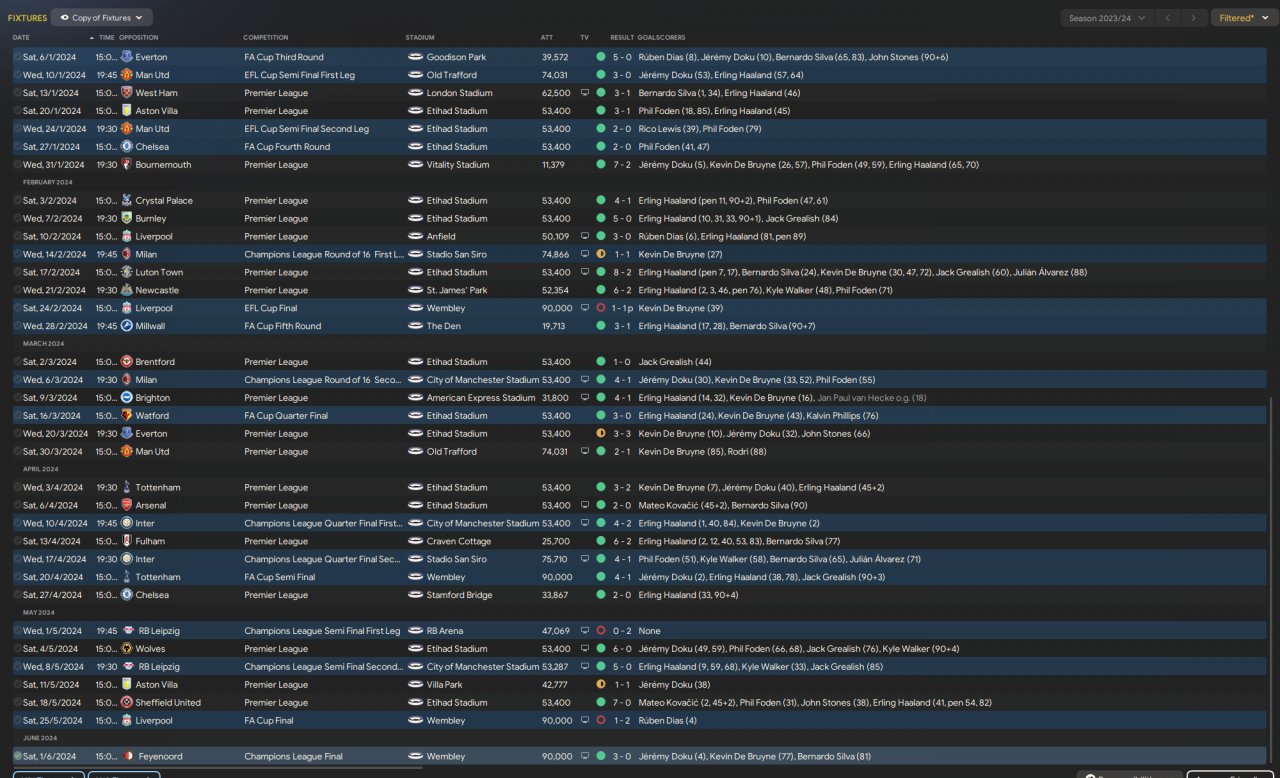Open the Vitality Stadium link

[x=458, y=165]
